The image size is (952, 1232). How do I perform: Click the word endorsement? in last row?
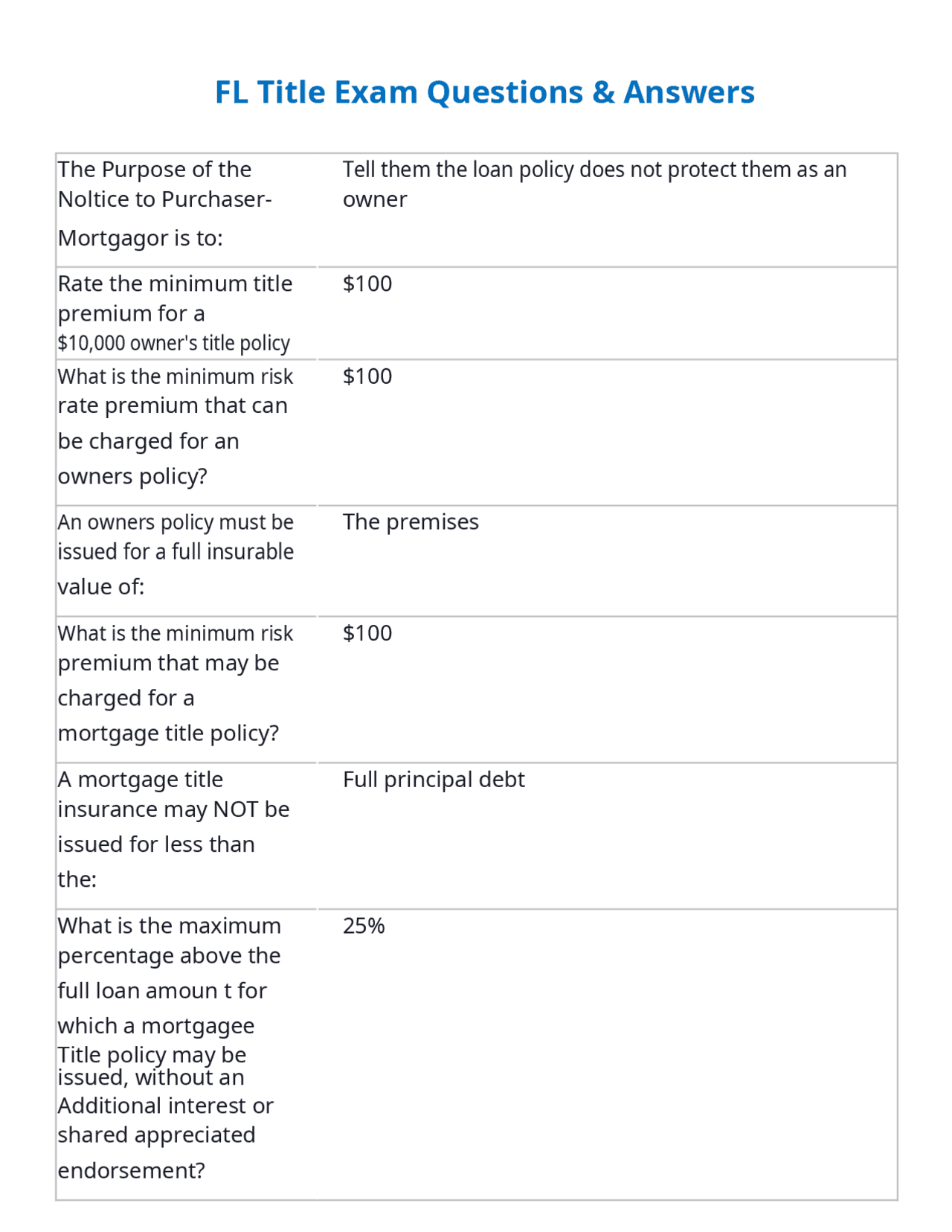[131, 1170]
